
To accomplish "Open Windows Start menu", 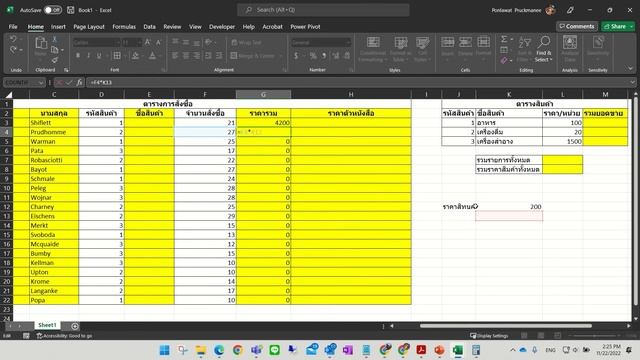I will click(x=164, y=350).
